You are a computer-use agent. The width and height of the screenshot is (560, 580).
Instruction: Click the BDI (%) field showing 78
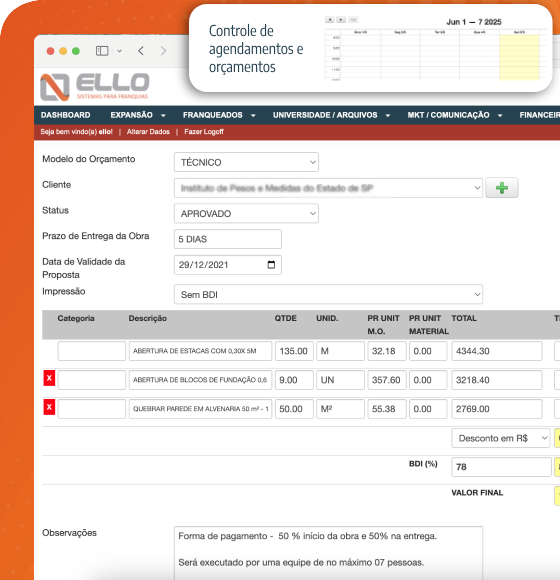[501, 467]
